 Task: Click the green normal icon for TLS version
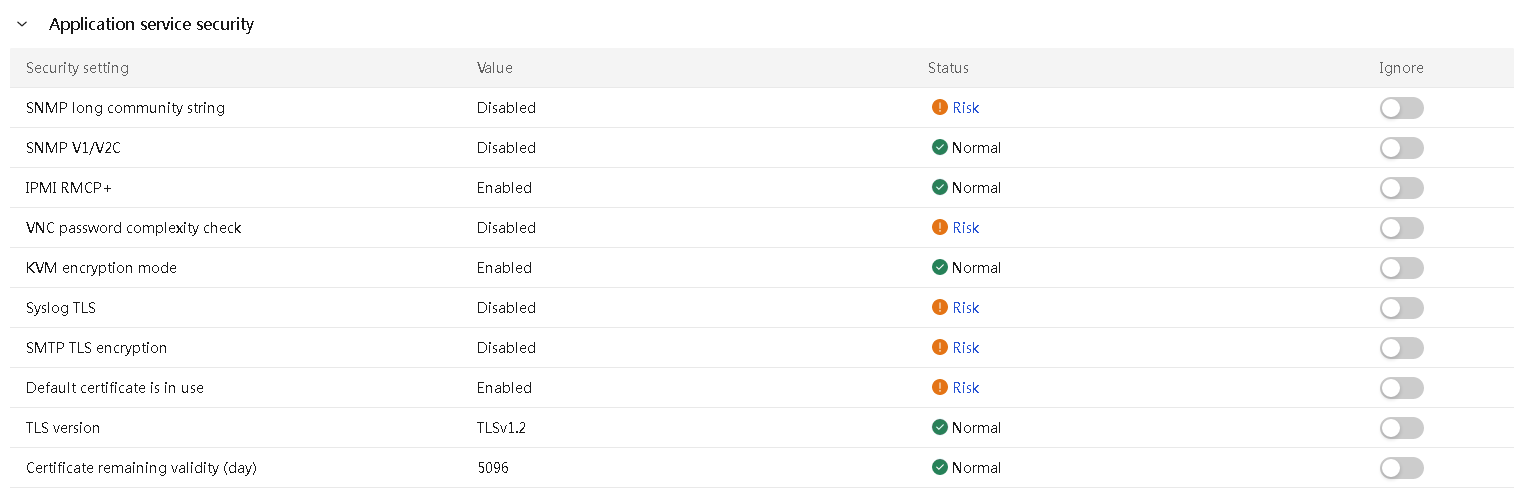click(939, 427)
